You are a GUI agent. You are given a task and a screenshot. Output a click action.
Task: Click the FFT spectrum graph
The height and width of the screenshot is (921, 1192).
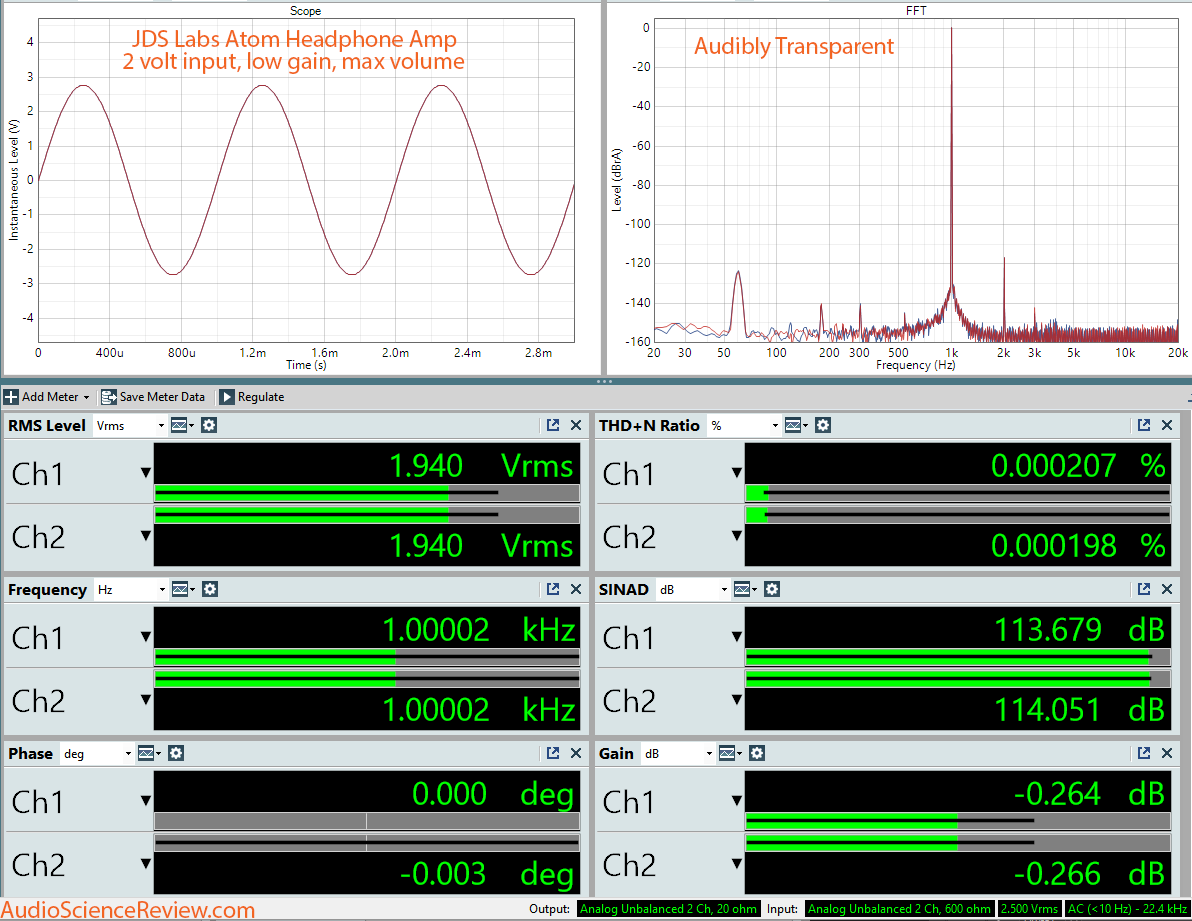coord(916,180)
